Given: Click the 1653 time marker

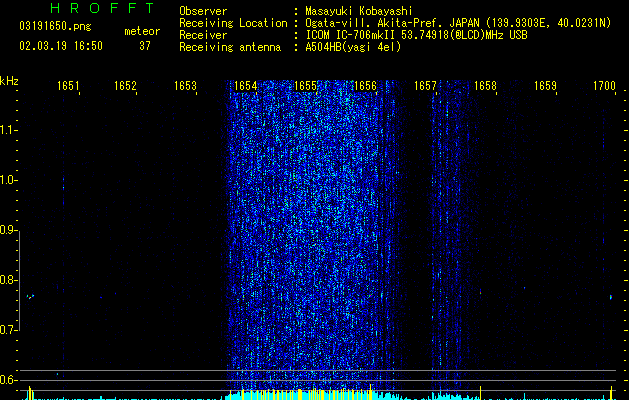Looking at the screenshot, I should coord(185,86).
